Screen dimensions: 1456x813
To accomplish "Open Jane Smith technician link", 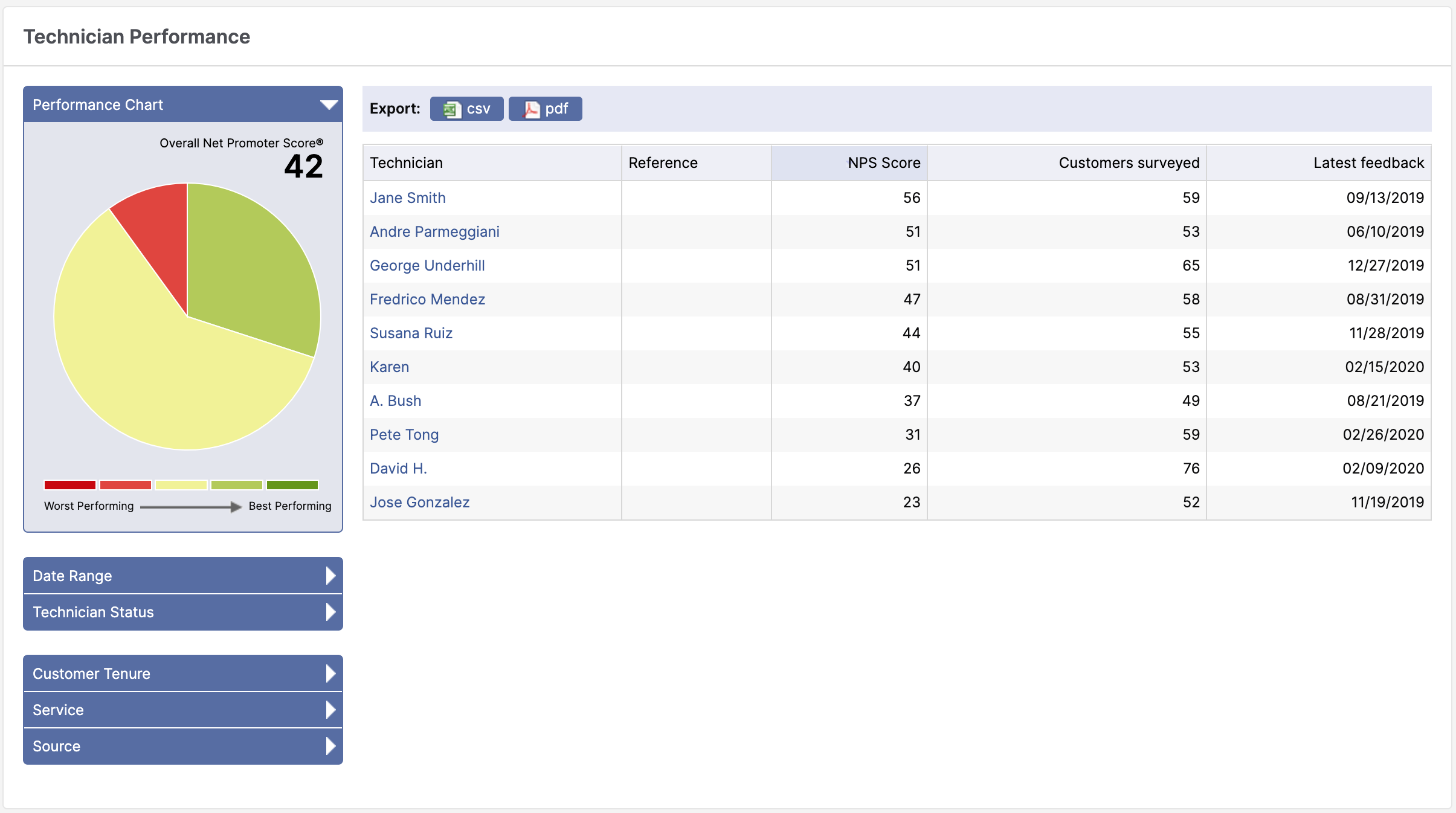I will click(x=408, y=198).
